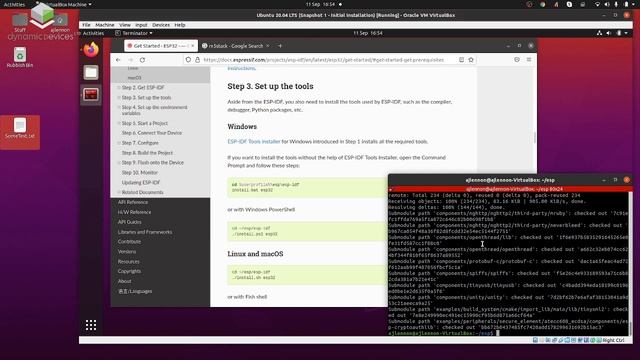This screenshot has width=640, height=360.
Task: Open Step 10. Monitor sidebar link
Action: coord(140,173)
